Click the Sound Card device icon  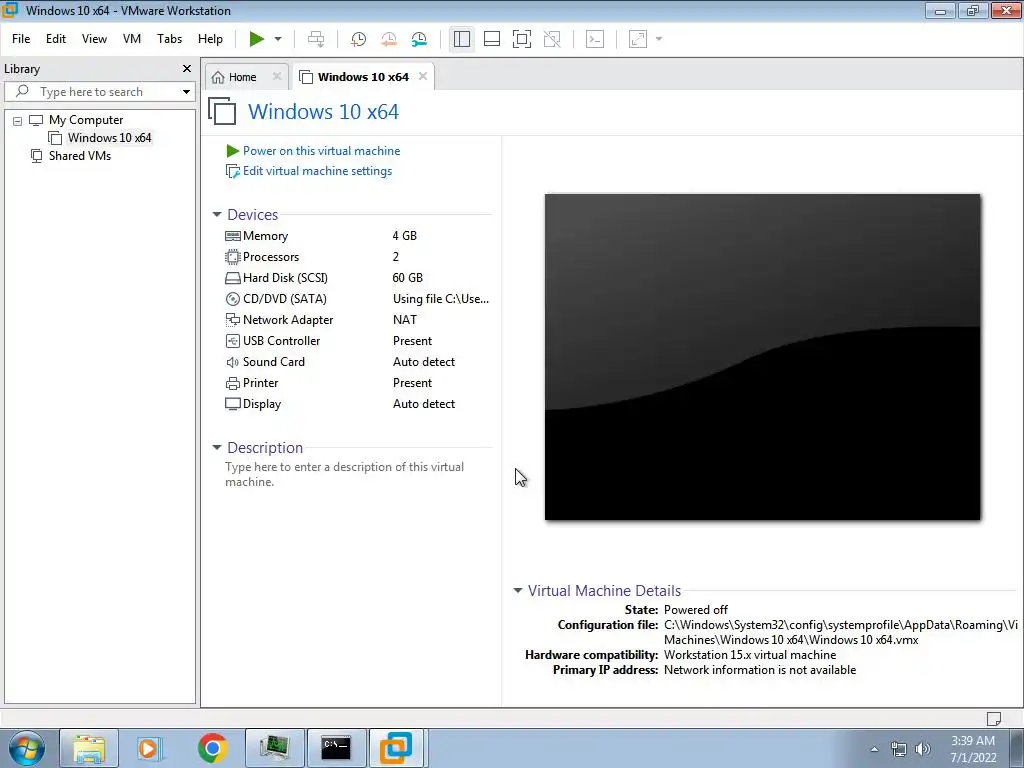tap(232, 362)
